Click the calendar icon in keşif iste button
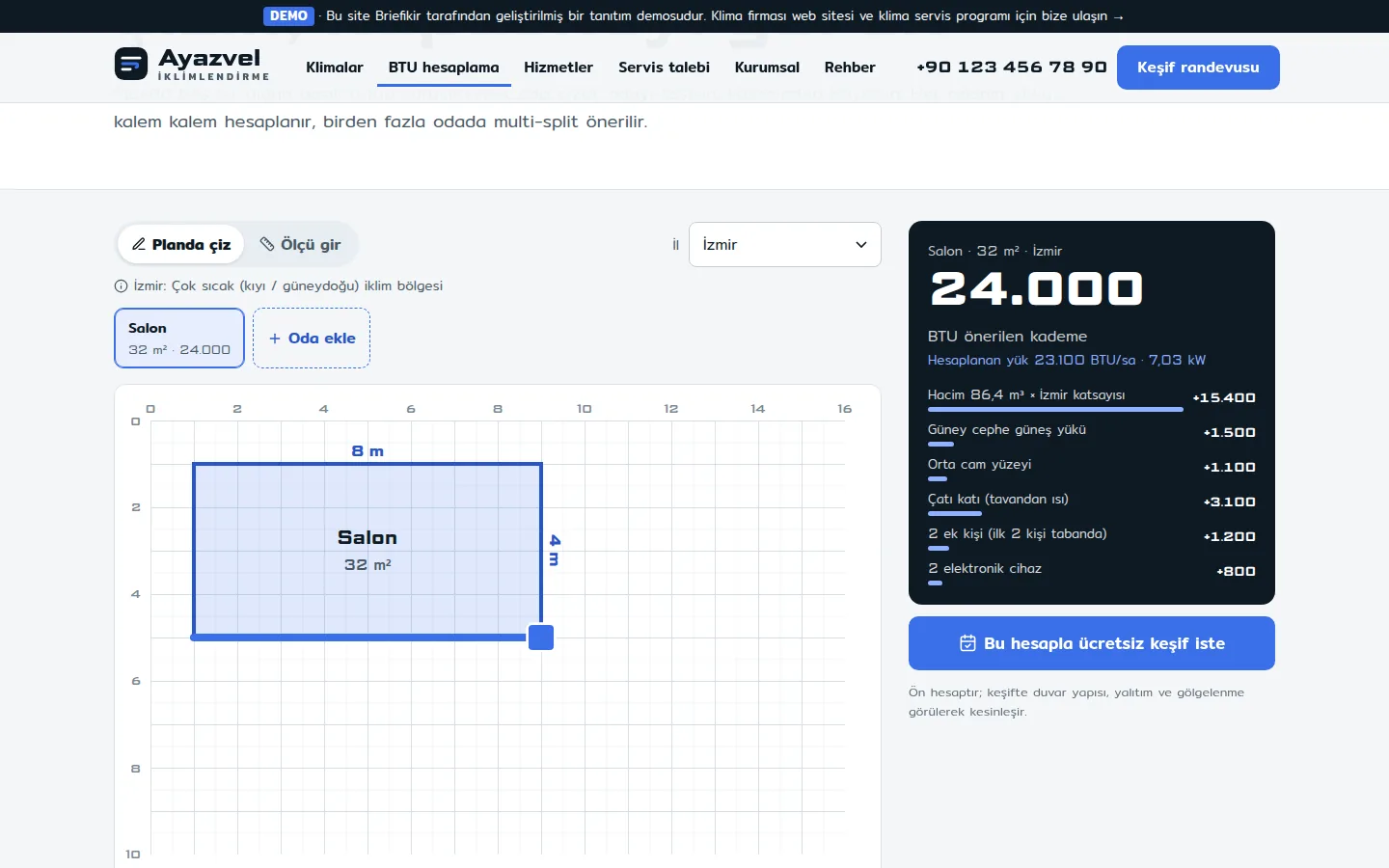Image resolution: width=1389 pixels, height=868 pixels. (967, 643)
